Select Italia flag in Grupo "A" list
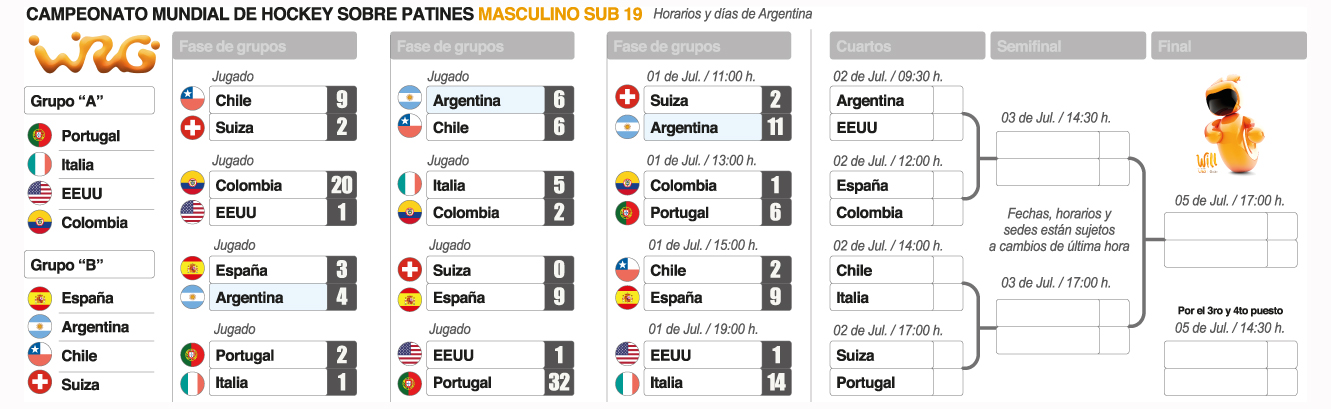The height and width of the screenshot is (409, 1331). click(x=40, y=165)
